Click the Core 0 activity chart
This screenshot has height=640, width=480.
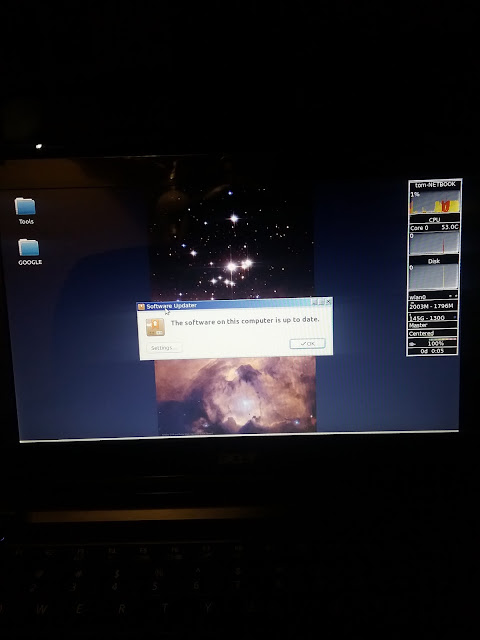(x=434, y=243)
